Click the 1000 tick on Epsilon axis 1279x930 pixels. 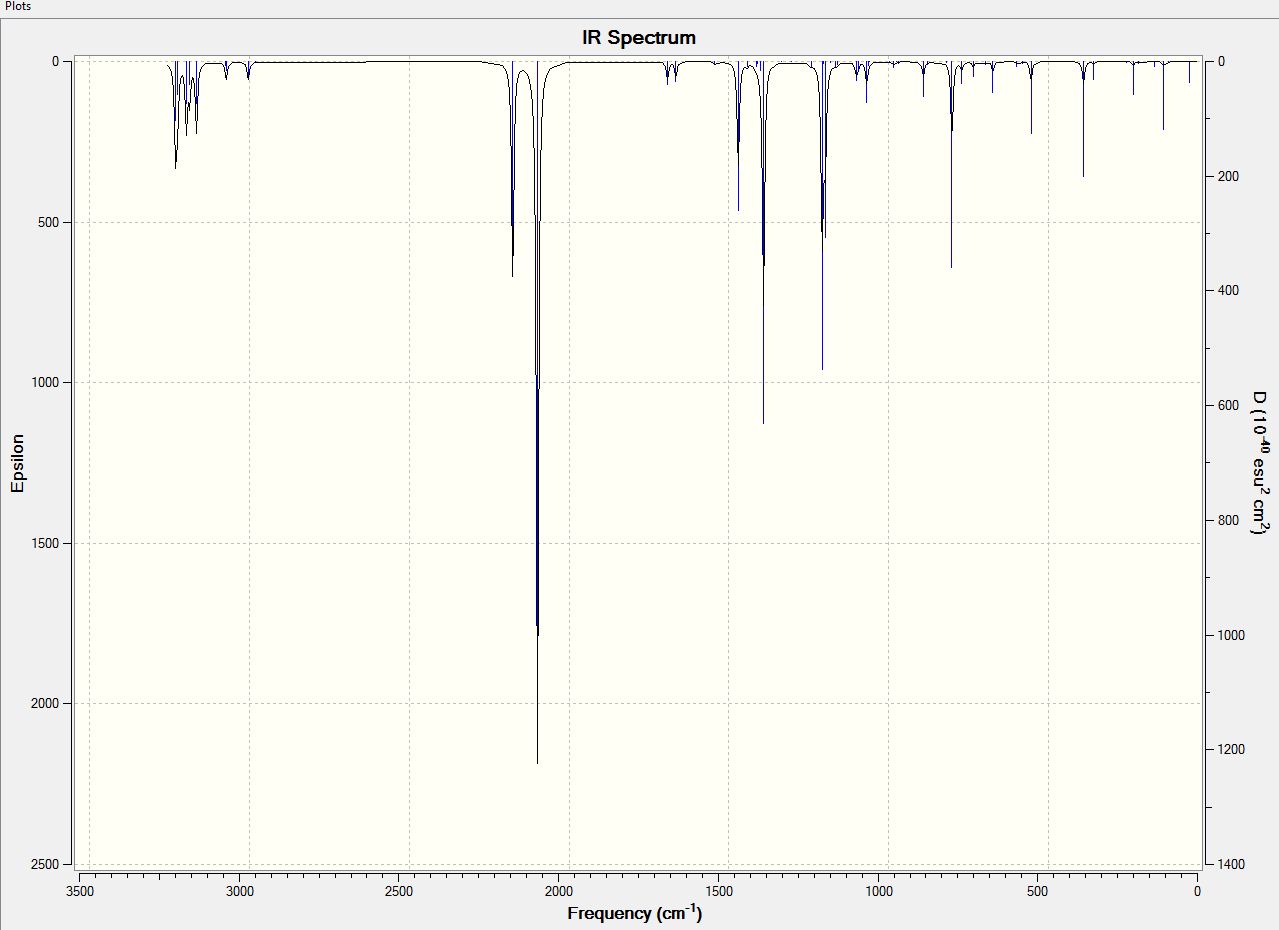tap(46, 382)
